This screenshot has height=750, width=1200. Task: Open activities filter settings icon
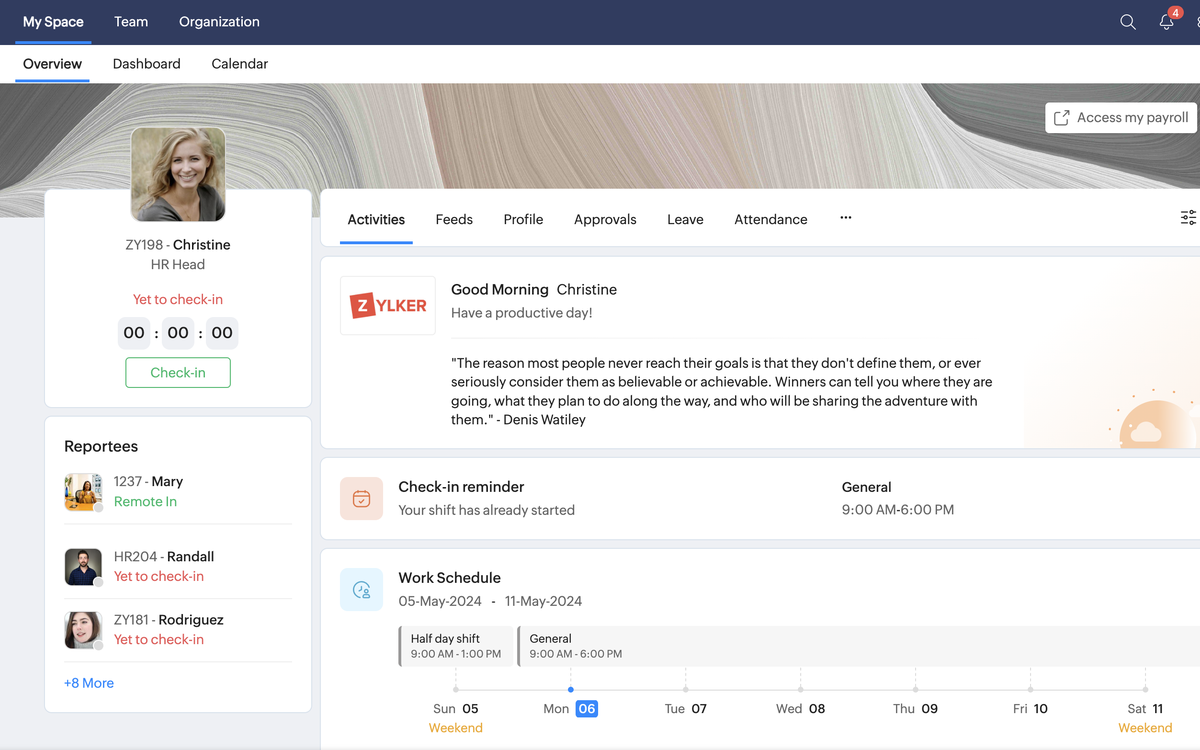click(x=1188, y=218)
